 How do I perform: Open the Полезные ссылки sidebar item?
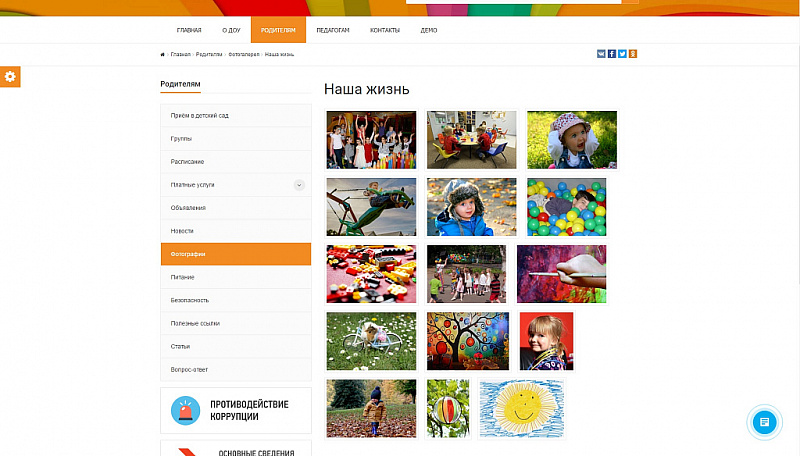236,323
